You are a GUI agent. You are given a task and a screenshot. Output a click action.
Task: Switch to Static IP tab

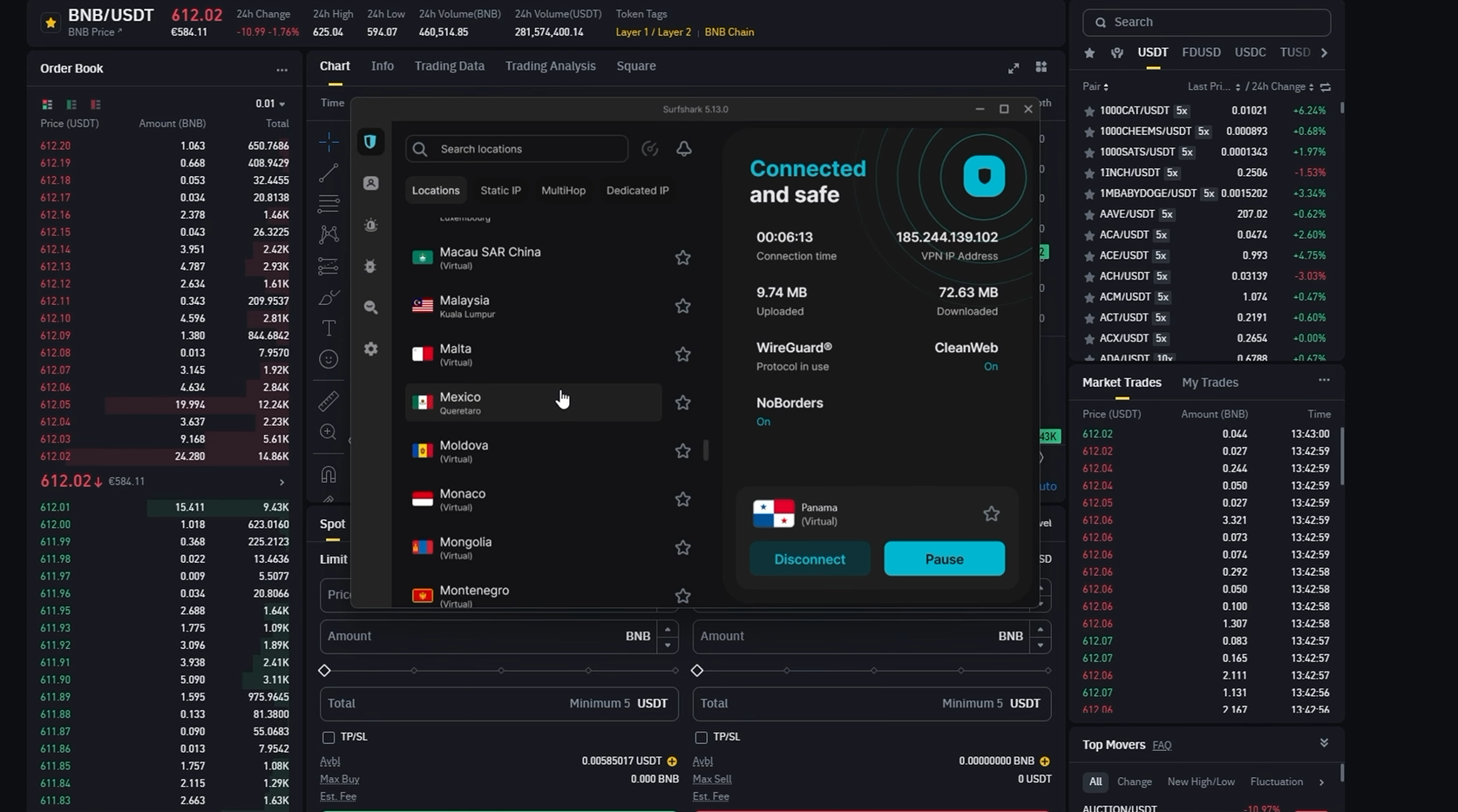tap(500, 191)
